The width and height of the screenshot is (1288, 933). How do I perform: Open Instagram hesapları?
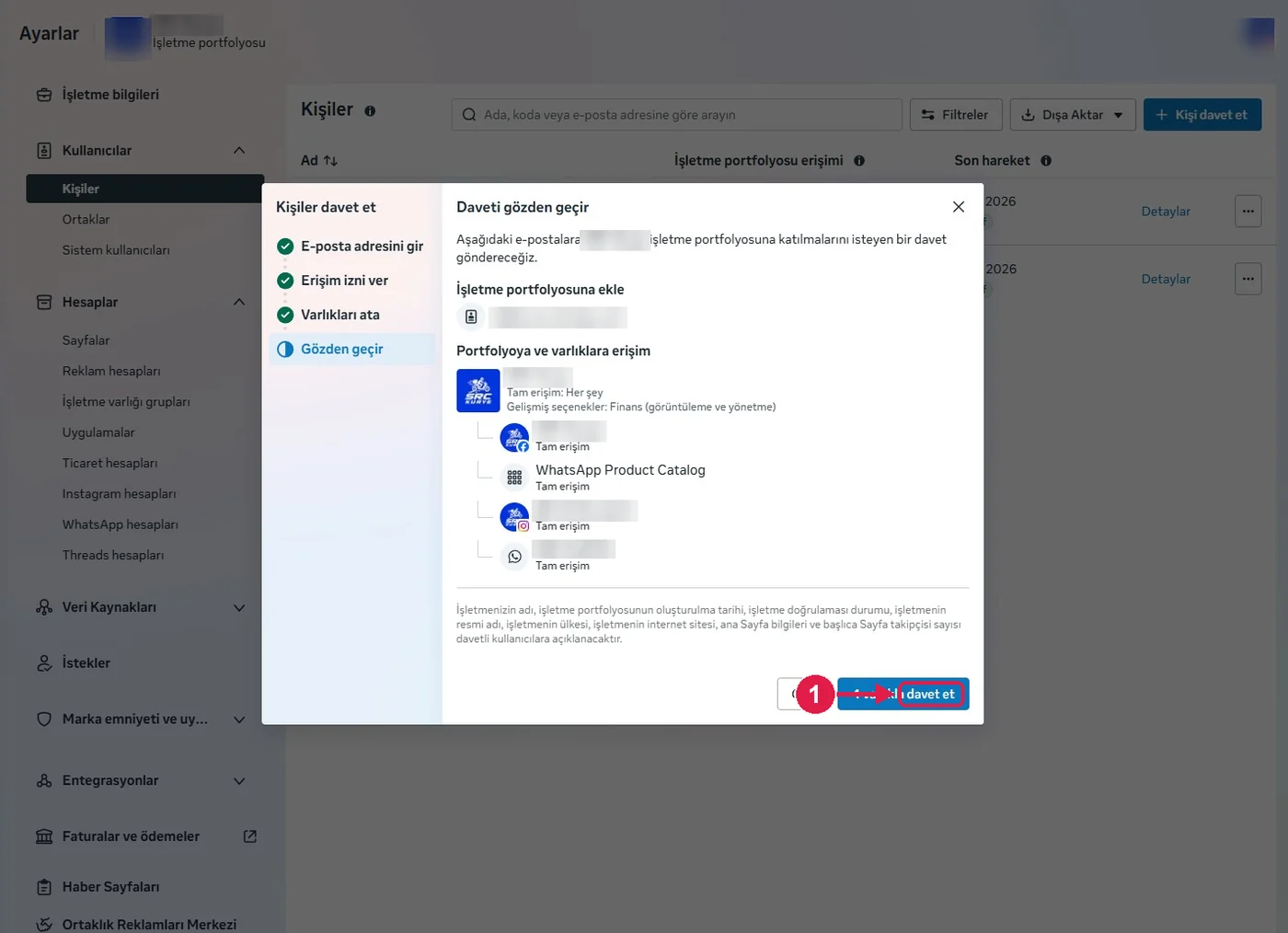[119, 494]
